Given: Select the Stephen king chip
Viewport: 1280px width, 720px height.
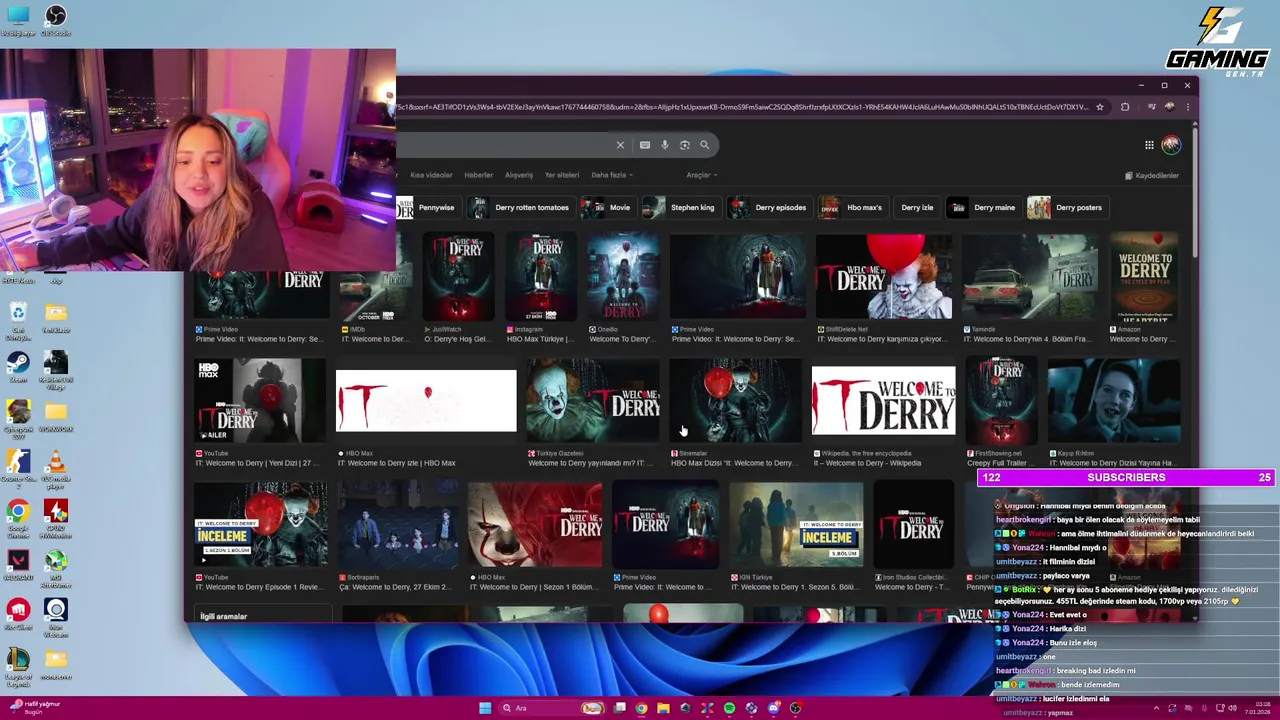Looking at the screenshot, I should coord(681,208).
